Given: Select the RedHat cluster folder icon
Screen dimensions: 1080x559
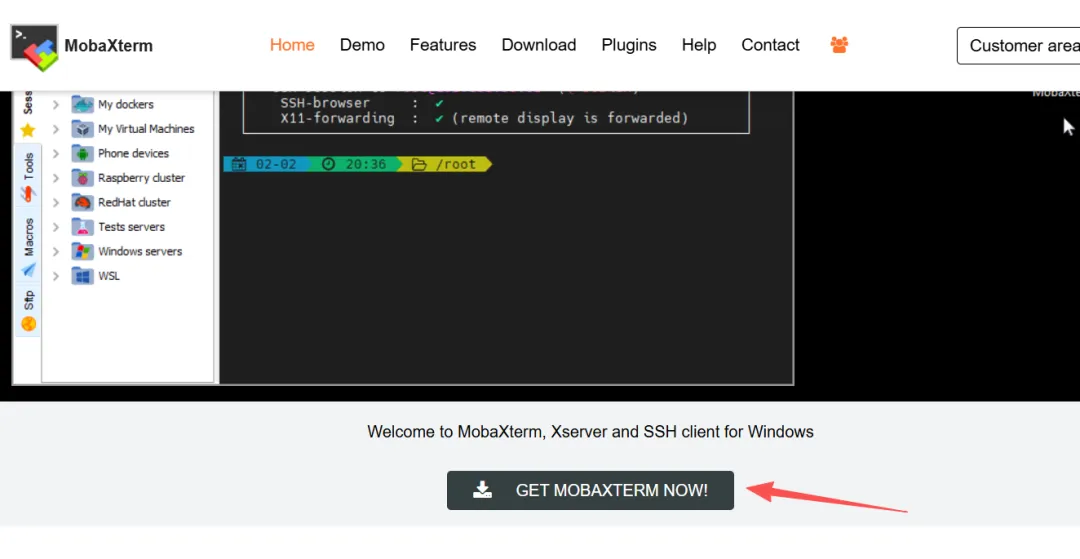Looking at the screenshot, I should coord(83,202).
